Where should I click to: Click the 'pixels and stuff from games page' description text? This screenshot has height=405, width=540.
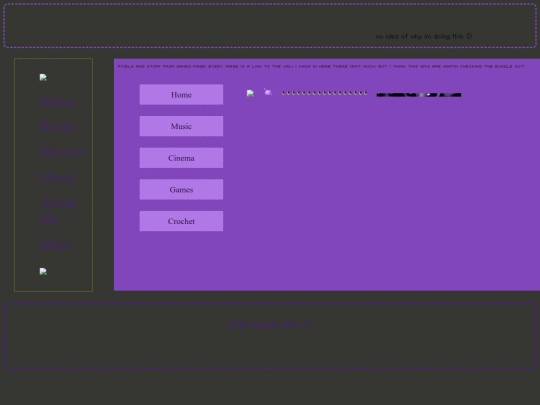click(x=321, y=66)
